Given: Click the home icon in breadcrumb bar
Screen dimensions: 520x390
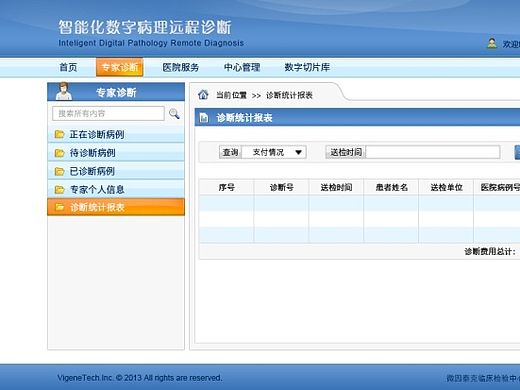Looking at the screenshot, I should (203, 95).
